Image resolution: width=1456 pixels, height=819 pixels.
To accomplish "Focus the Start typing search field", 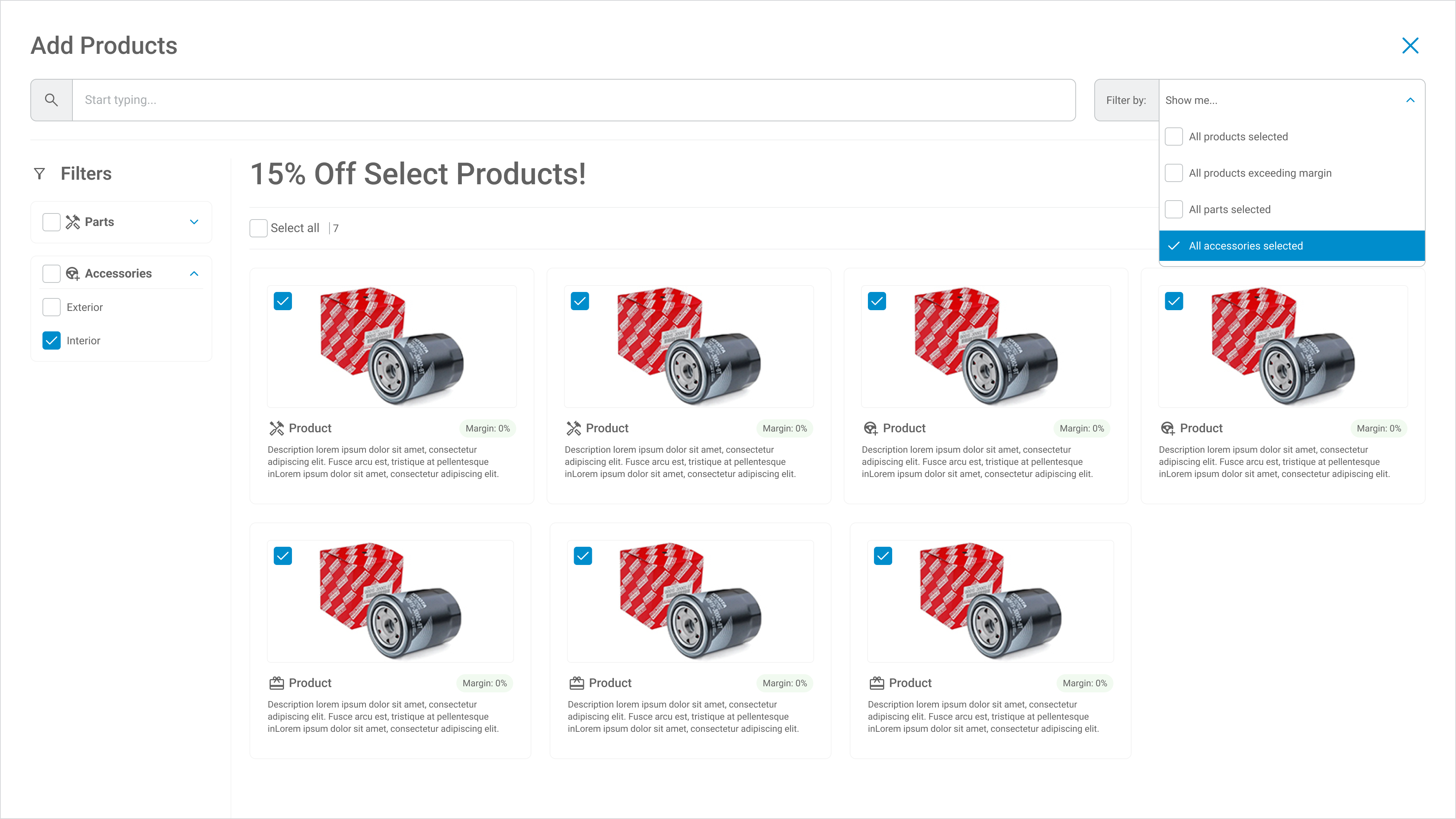I will (573, 100).
